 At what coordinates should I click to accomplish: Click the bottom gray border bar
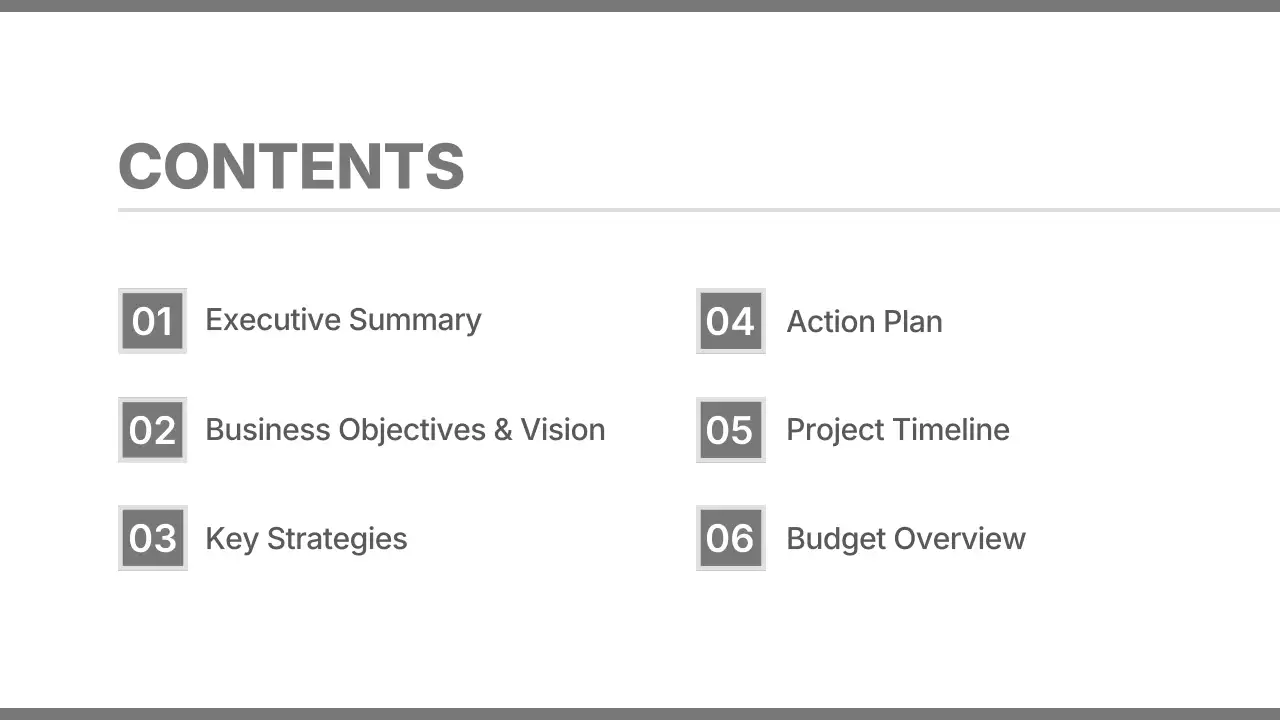(x=640, y=714)
